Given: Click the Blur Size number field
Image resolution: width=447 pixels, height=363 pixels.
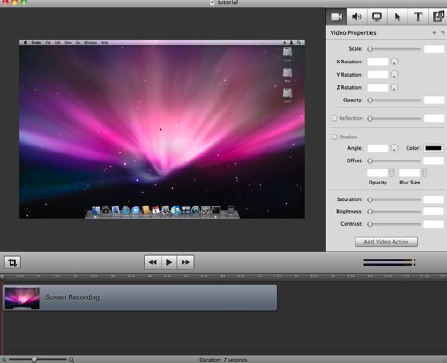Looking at the screenshot, I should [x=409, y=173].
